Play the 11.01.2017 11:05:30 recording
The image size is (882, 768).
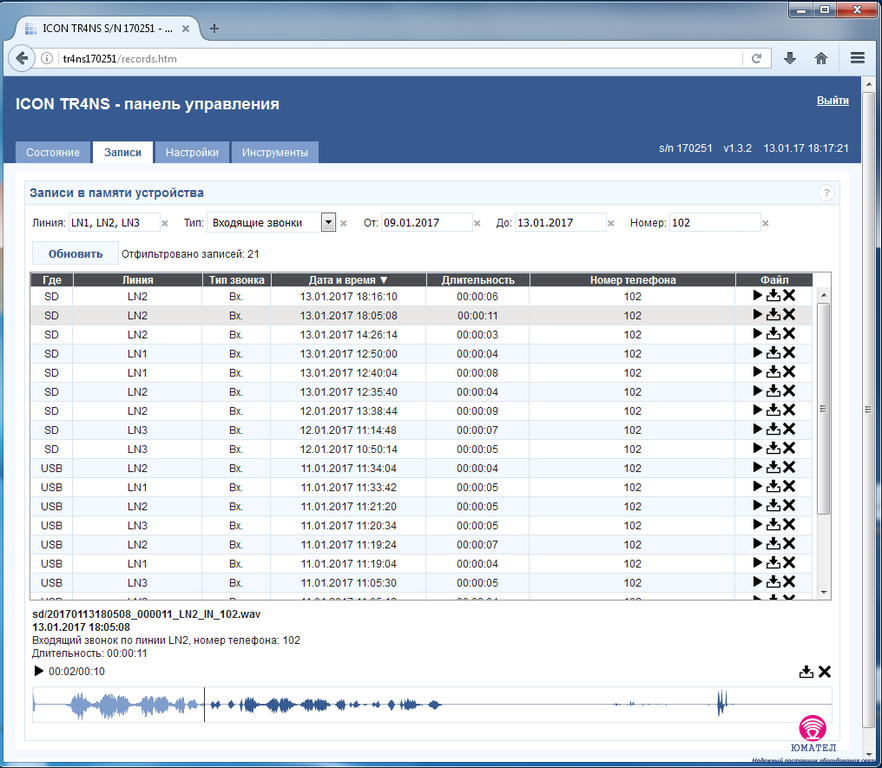point(757,582)
